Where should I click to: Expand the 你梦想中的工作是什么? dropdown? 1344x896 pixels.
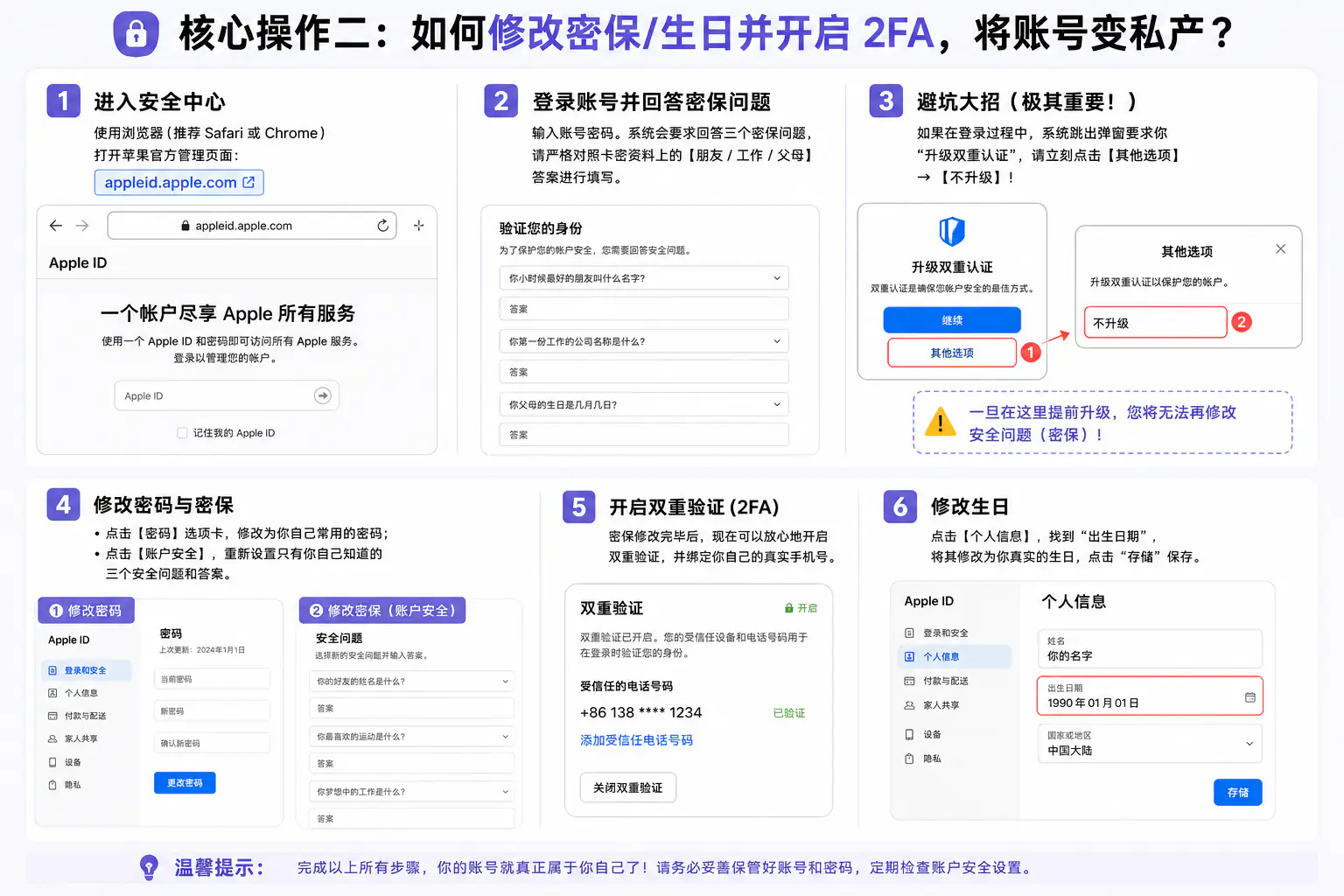point(411,792)
